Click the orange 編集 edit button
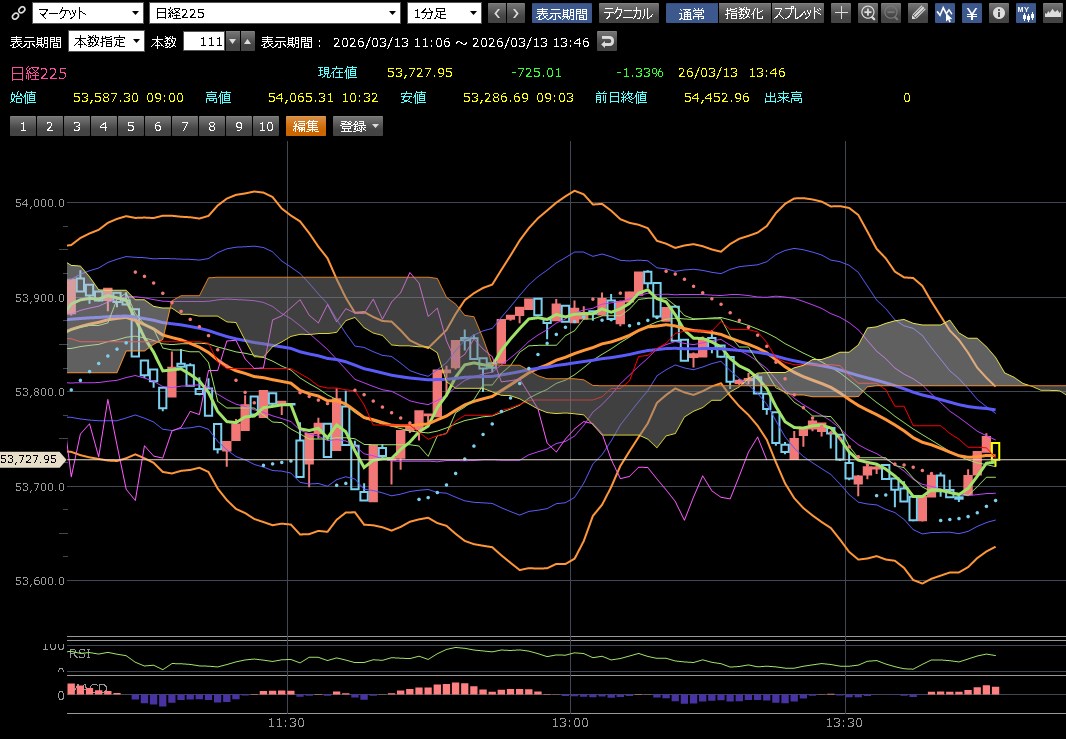The image size is (1066, 739). [x=305, y=126]
